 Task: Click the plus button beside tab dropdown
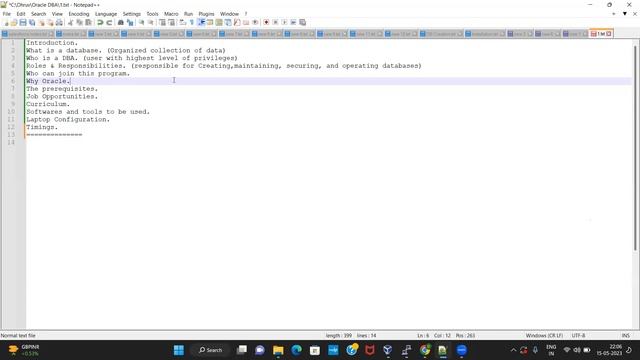pyautogui.click(x=613, y=14)
